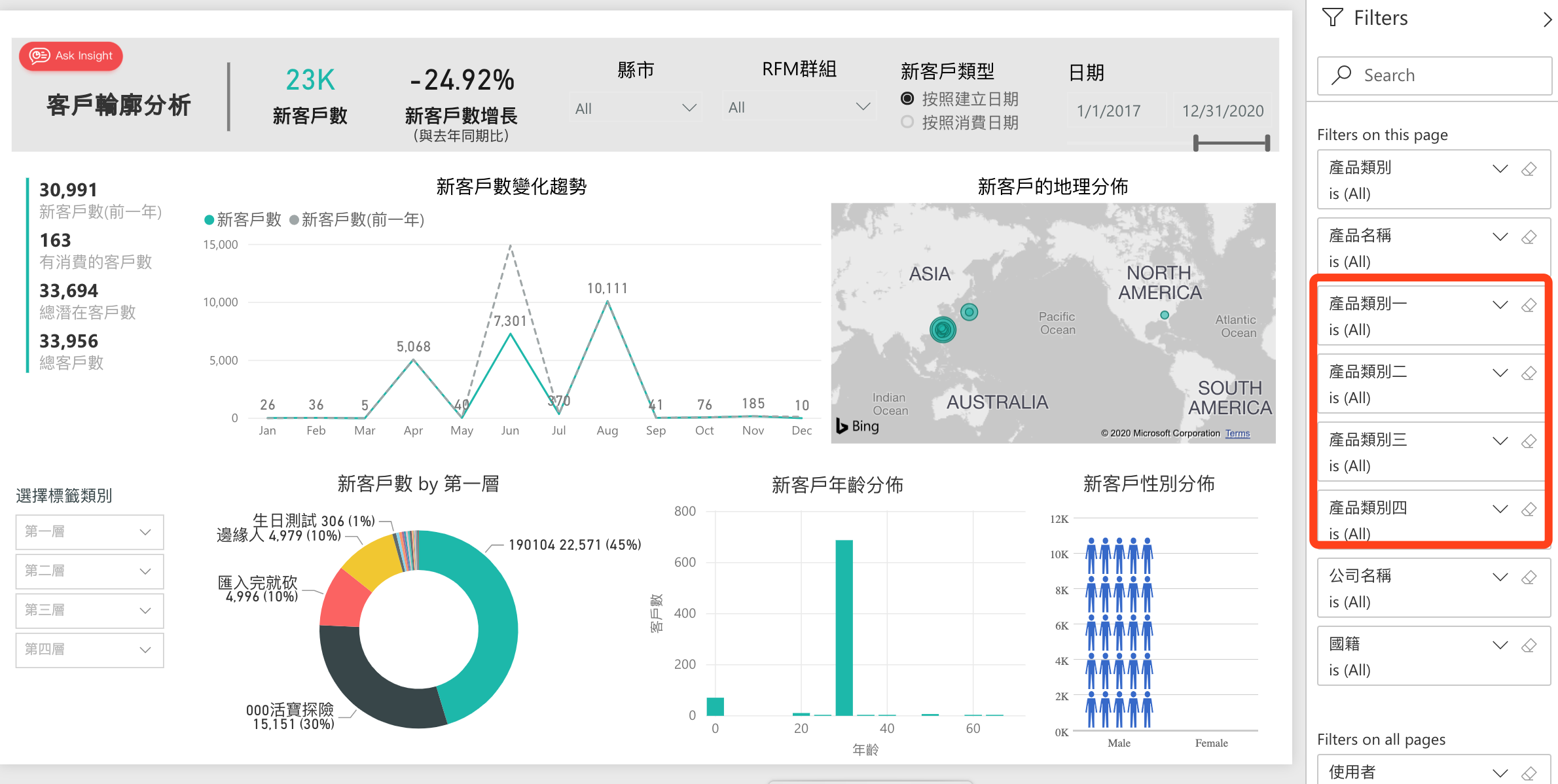
Task: Clear the 產品類別一 filter eraser icon
Action: pyautogui.click(x=1529, y=305)
